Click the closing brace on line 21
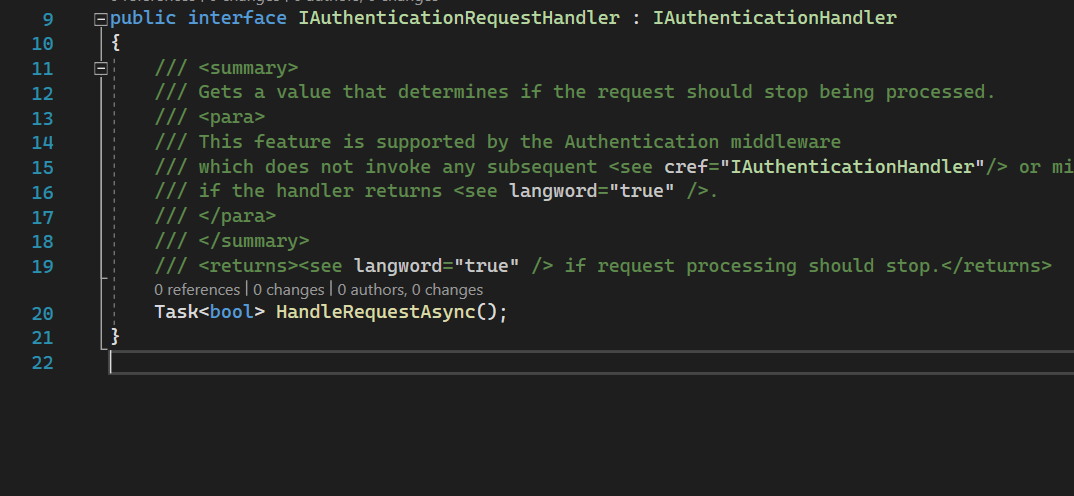1074x496 pixels. [x=115, y=336]
